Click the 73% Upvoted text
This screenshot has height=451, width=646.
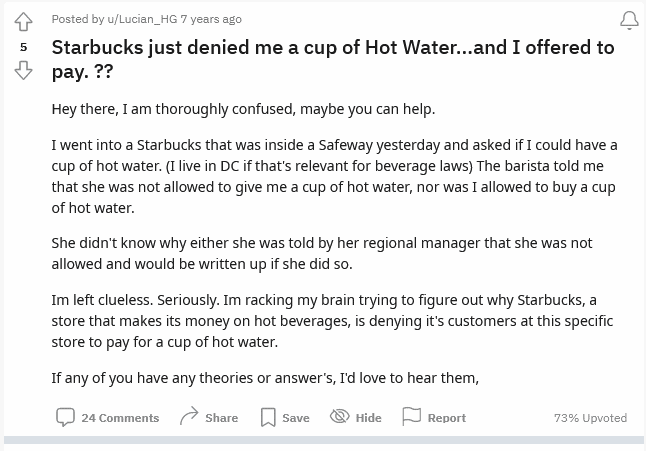590,418
